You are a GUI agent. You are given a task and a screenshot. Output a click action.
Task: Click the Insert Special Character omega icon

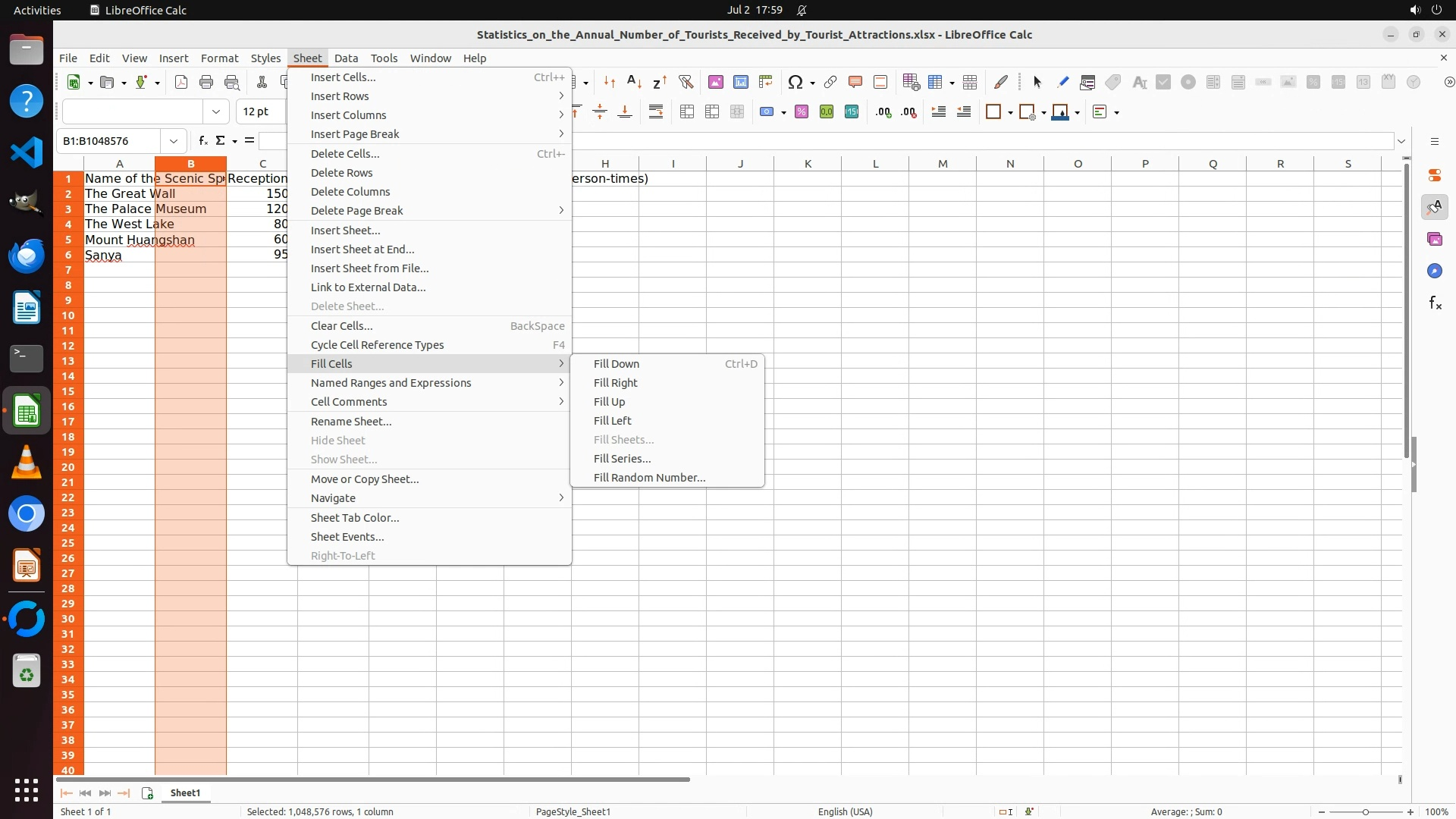click(x=794, y=82)
